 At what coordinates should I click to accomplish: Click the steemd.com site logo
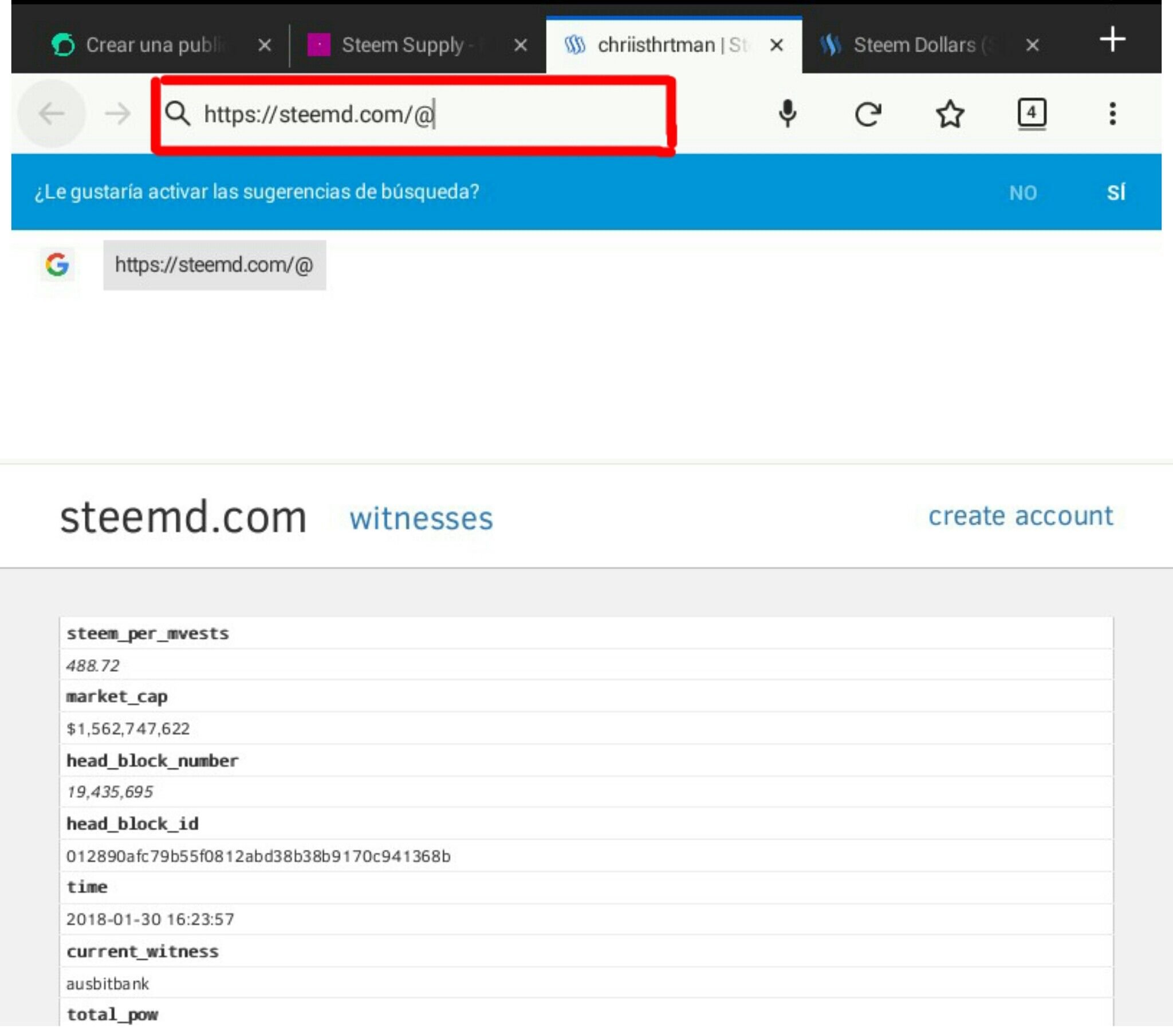tap(183, 517)
